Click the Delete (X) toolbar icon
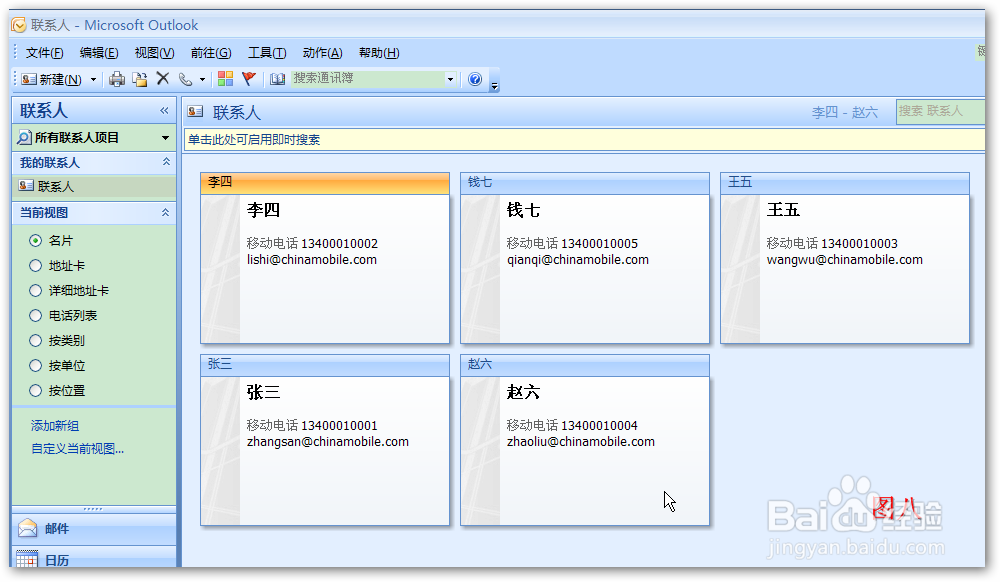Image resolution: width=1000 pixels, height=582 pixels. [163, 79]
